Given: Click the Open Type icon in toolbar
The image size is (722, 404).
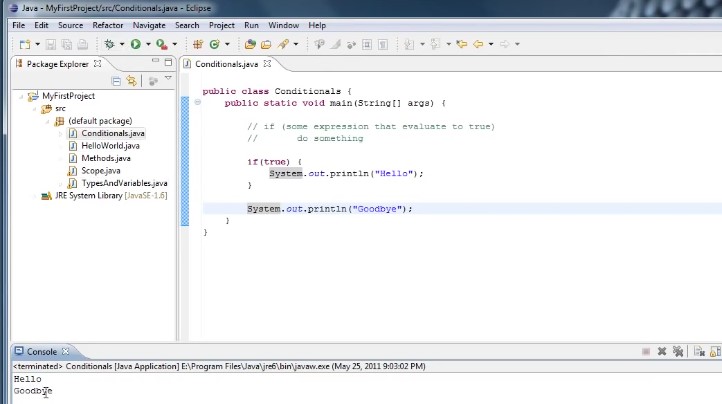Looking at the screenshot, I should point(250,44).
